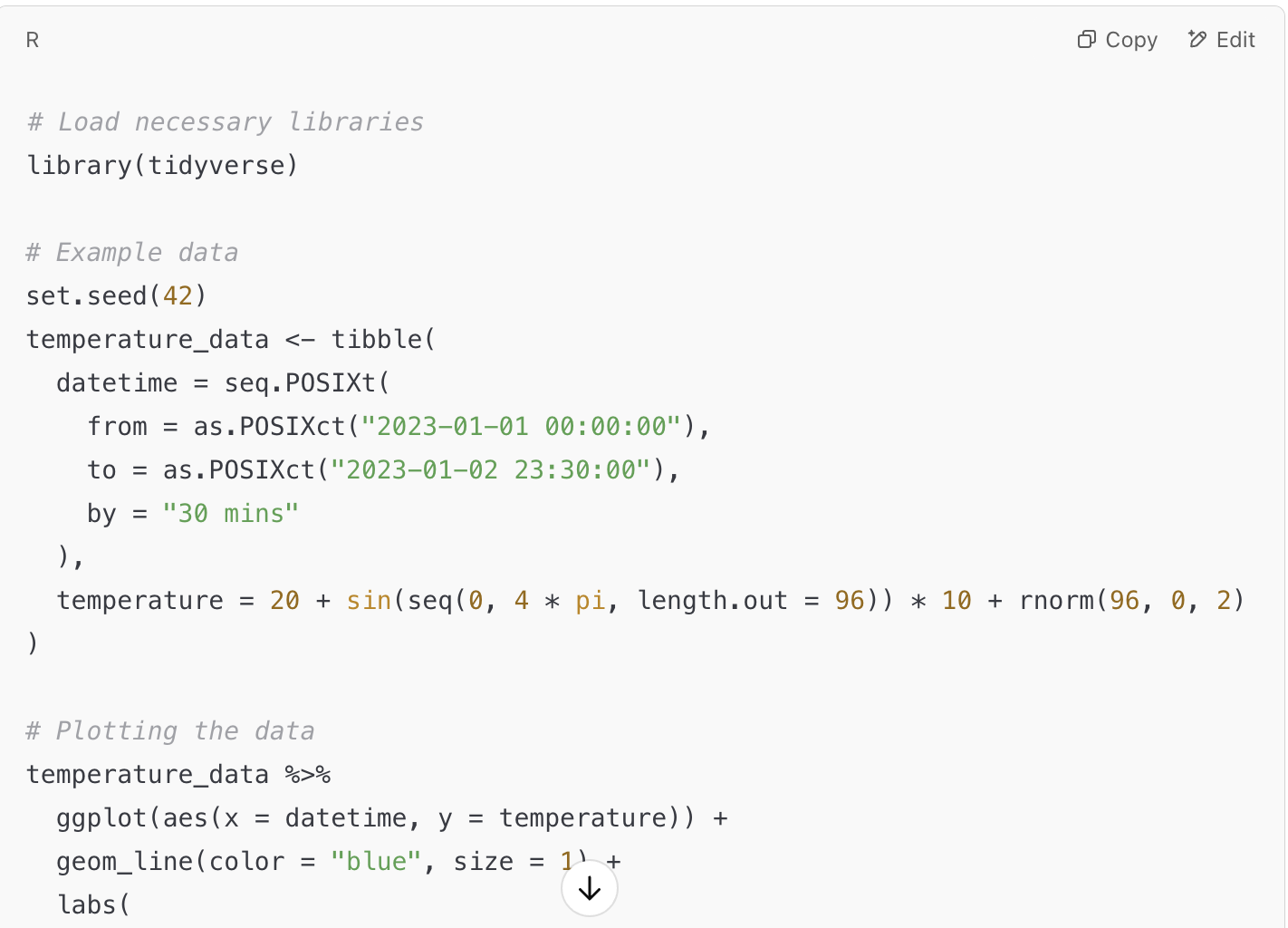Image resolution: width=1288 pixels, height=928 pixels.
Task: Click the 'Load necessary libraries' comment line
Action: 225,121
